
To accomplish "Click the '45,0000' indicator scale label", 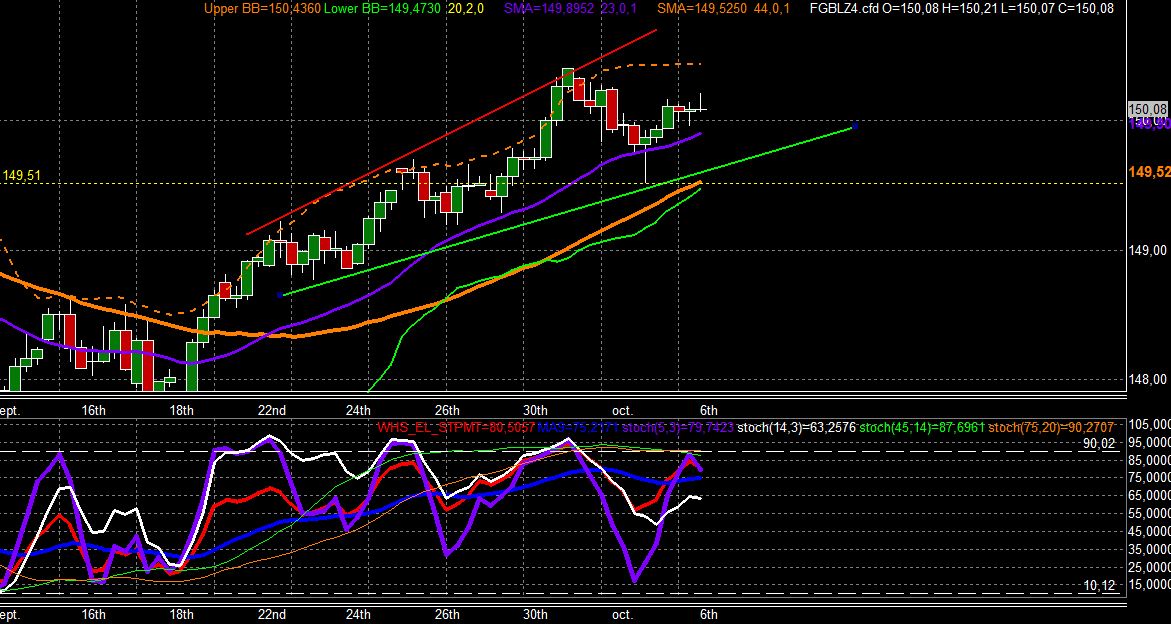I will tap(1149, 531).
